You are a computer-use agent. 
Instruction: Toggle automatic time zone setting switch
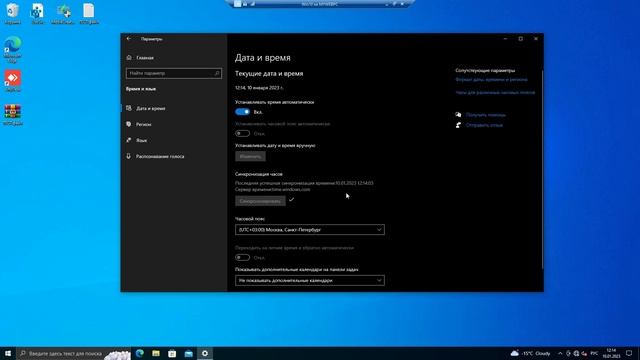tap(242, 133)
